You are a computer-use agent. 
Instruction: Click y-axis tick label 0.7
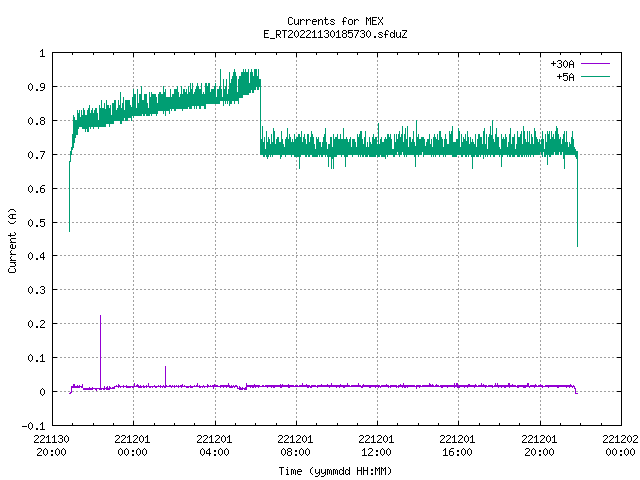point(36,155)
